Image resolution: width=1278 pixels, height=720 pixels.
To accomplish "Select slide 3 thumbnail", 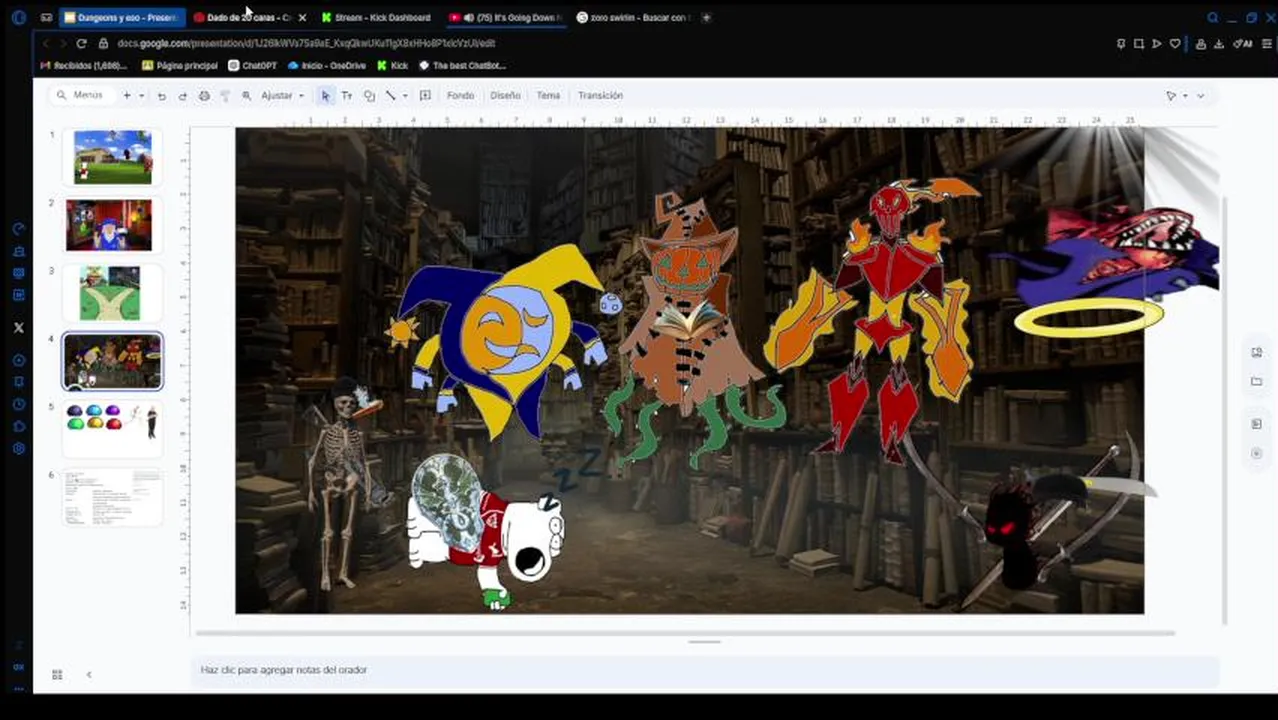I will (110, 293).
